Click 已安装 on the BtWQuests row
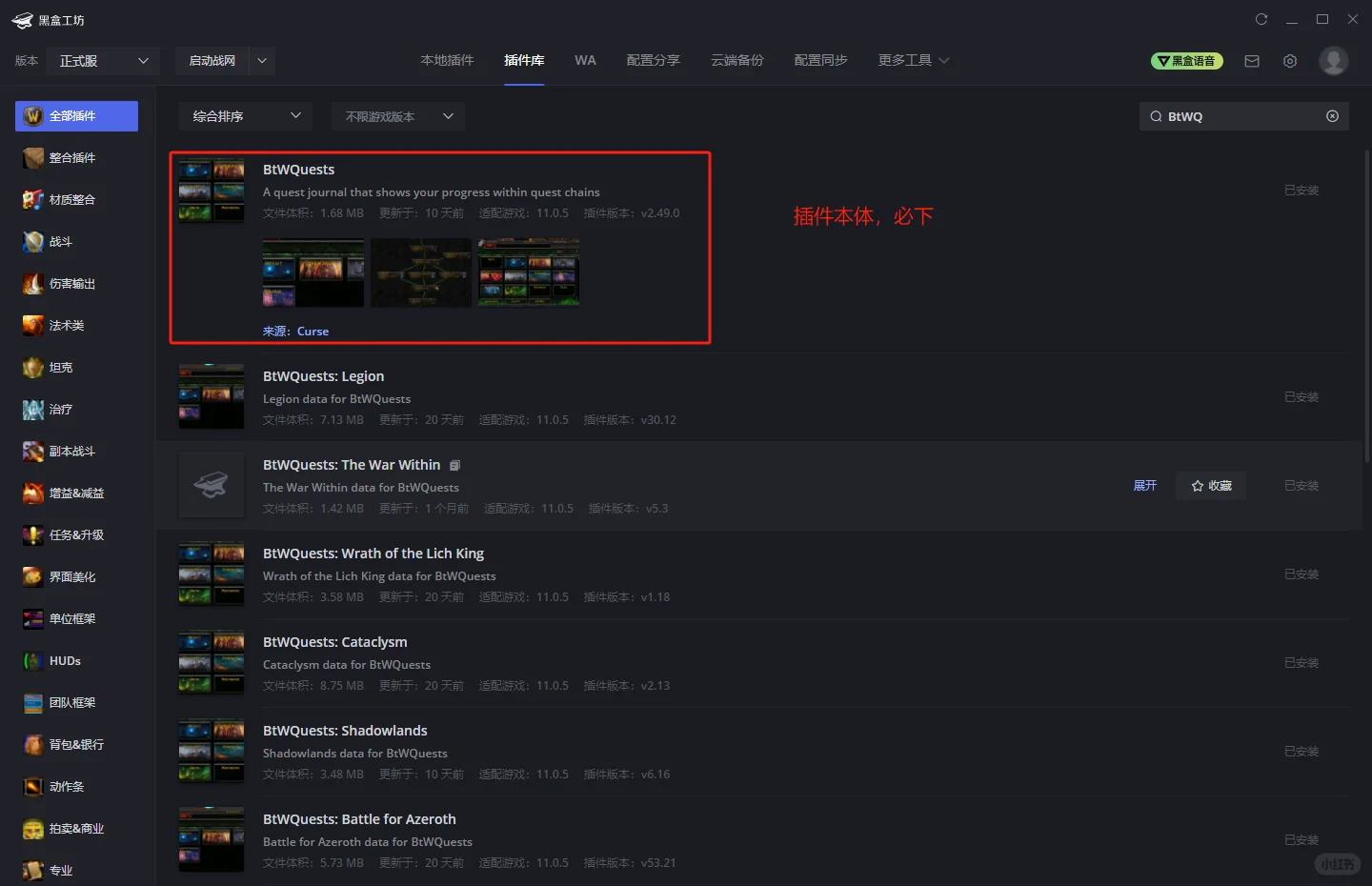The image size is (1372, 886). tap(1301, 191)
